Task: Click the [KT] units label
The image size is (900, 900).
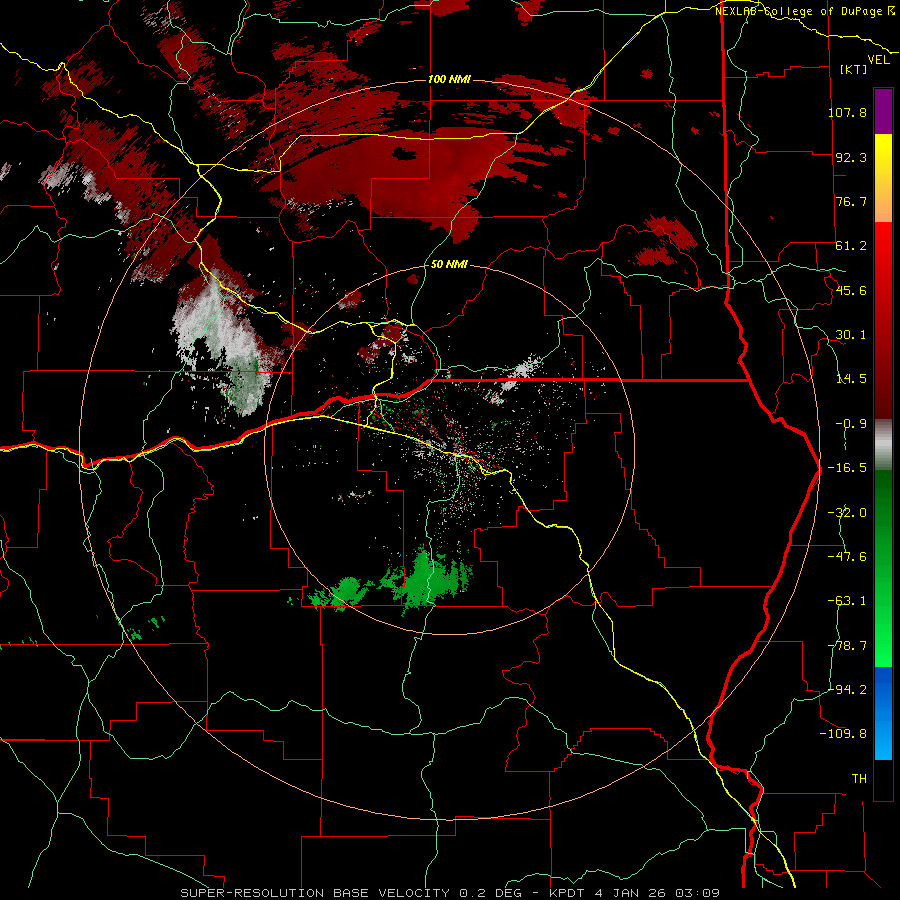Action: 854,69
